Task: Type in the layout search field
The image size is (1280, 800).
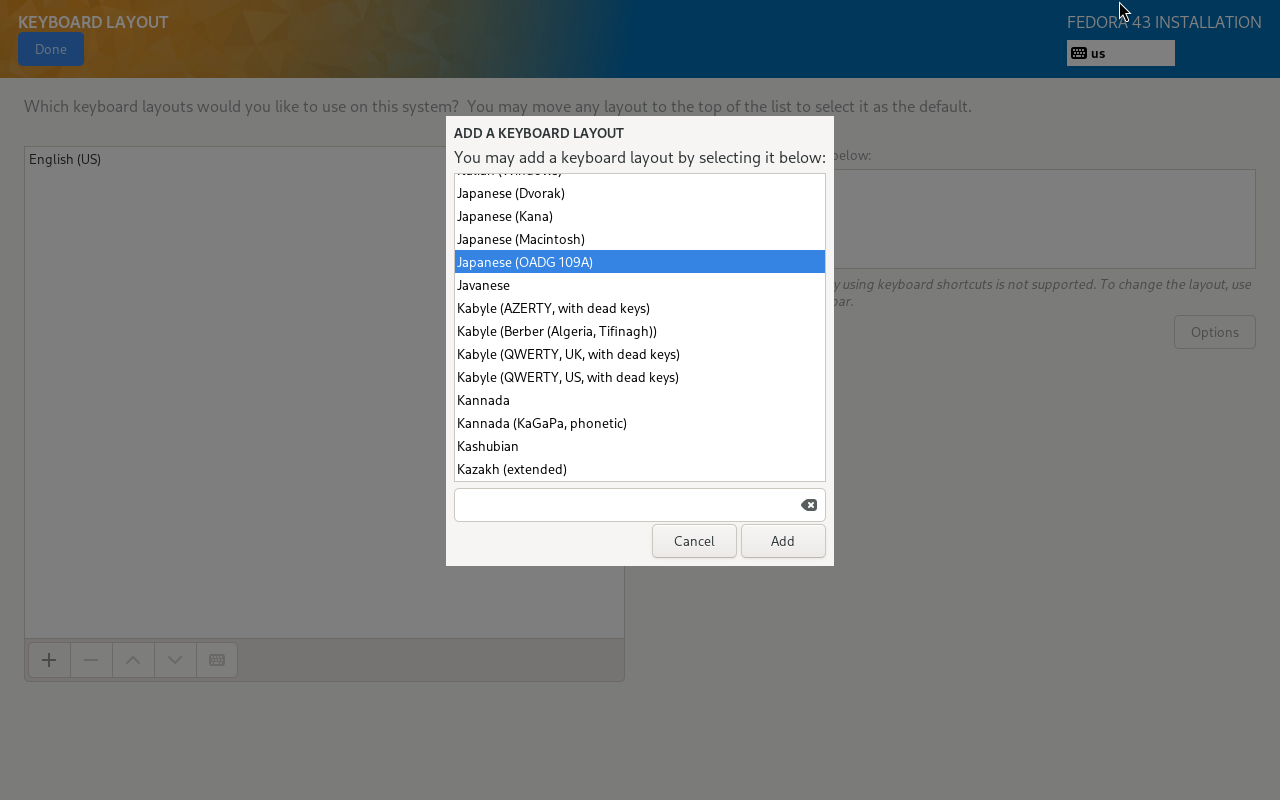Action: (x=625, y=505)
